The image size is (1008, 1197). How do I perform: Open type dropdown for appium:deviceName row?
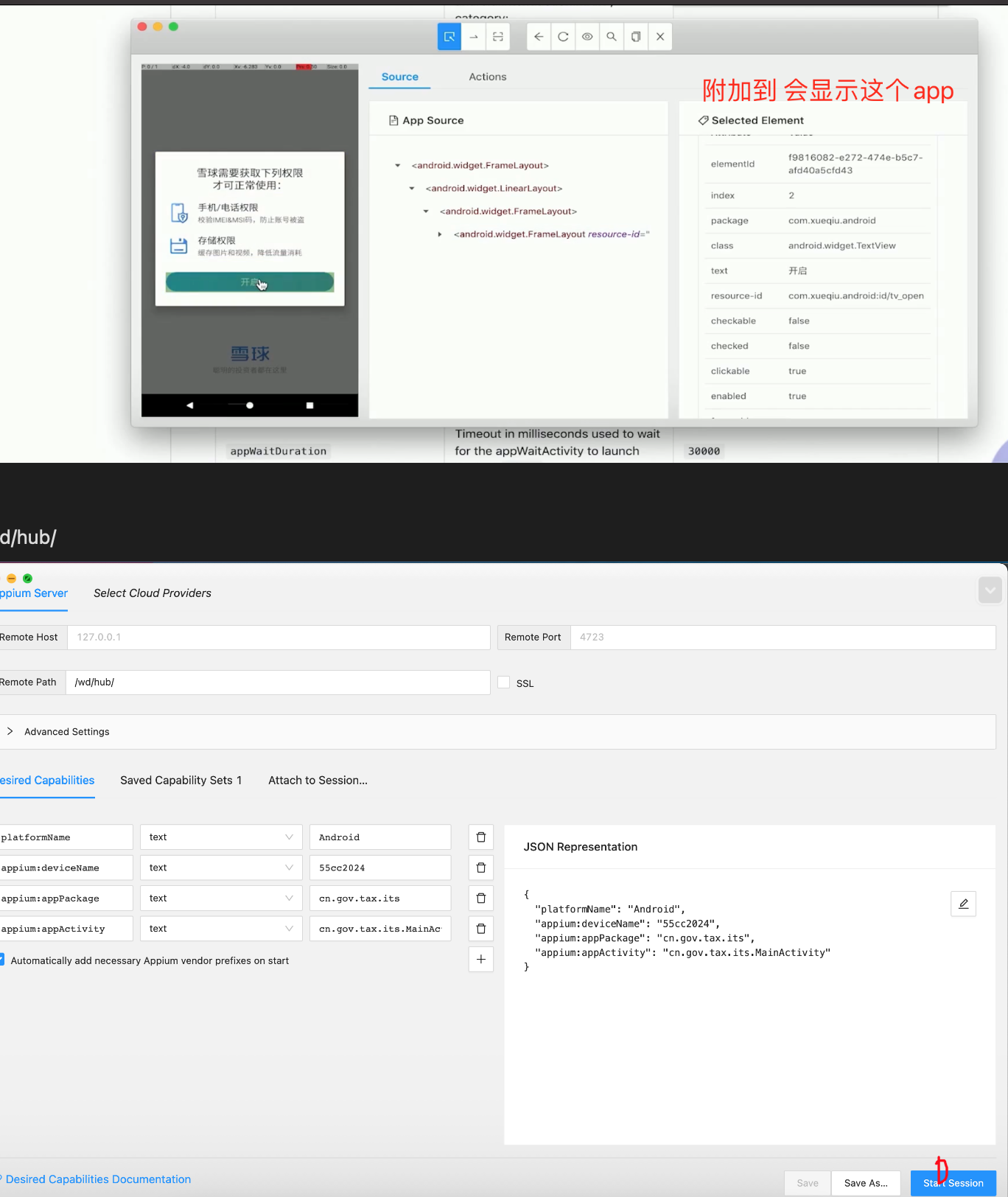point(221,868)
